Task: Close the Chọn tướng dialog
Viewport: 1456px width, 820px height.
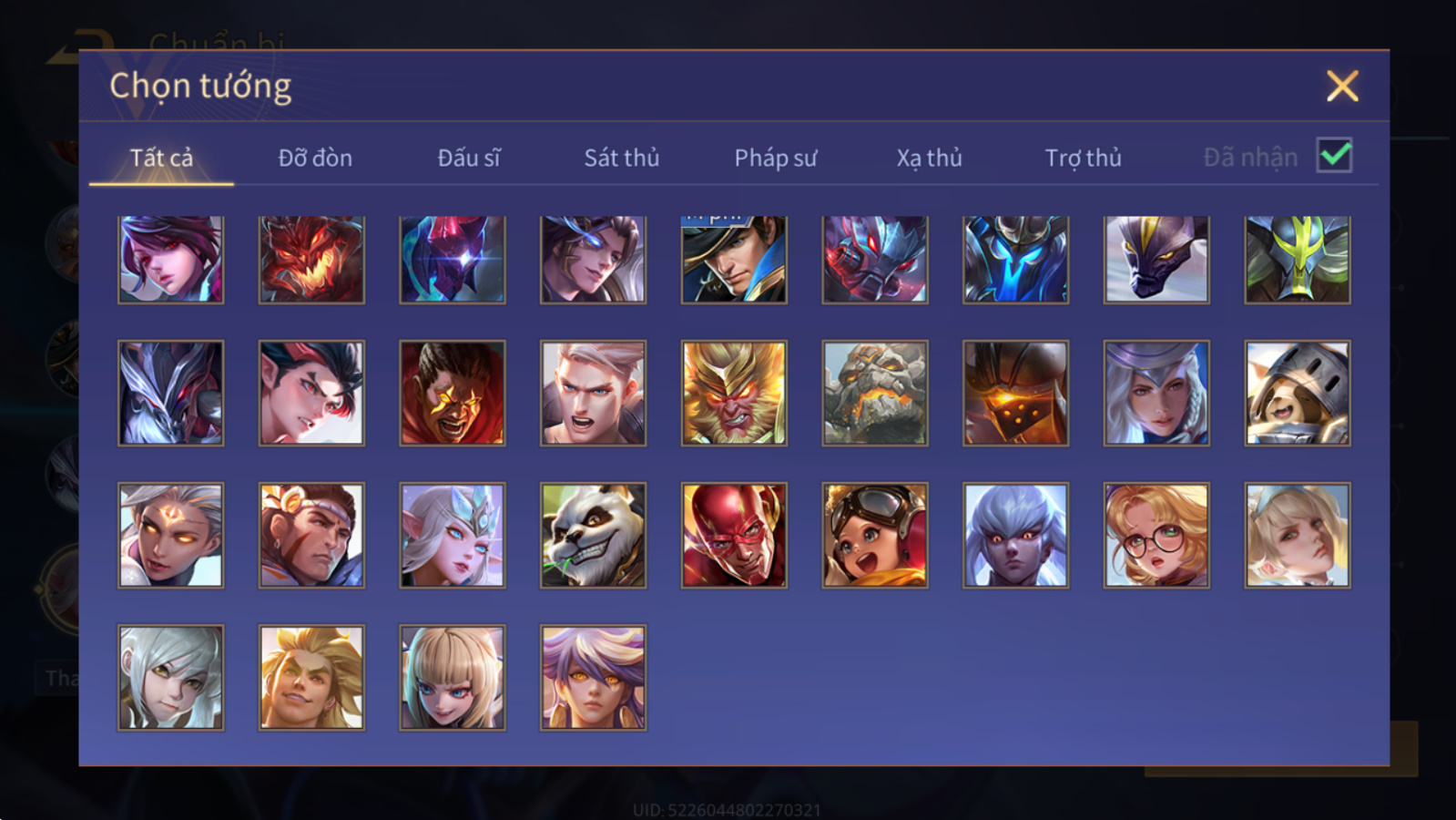Action: coord(1342,87)
